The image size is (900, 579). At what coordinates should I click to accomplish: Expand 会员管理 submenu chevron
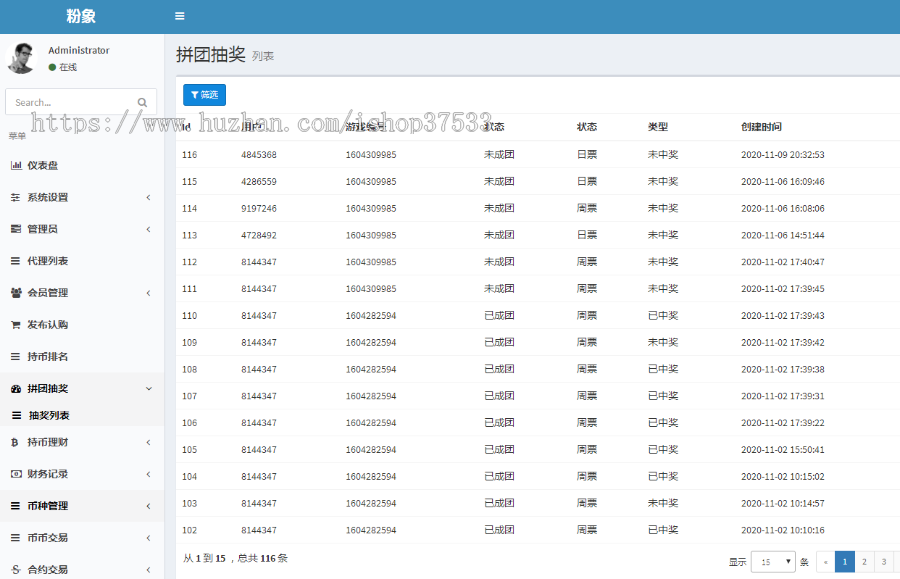pyautogui.click(x=149, y=293)
